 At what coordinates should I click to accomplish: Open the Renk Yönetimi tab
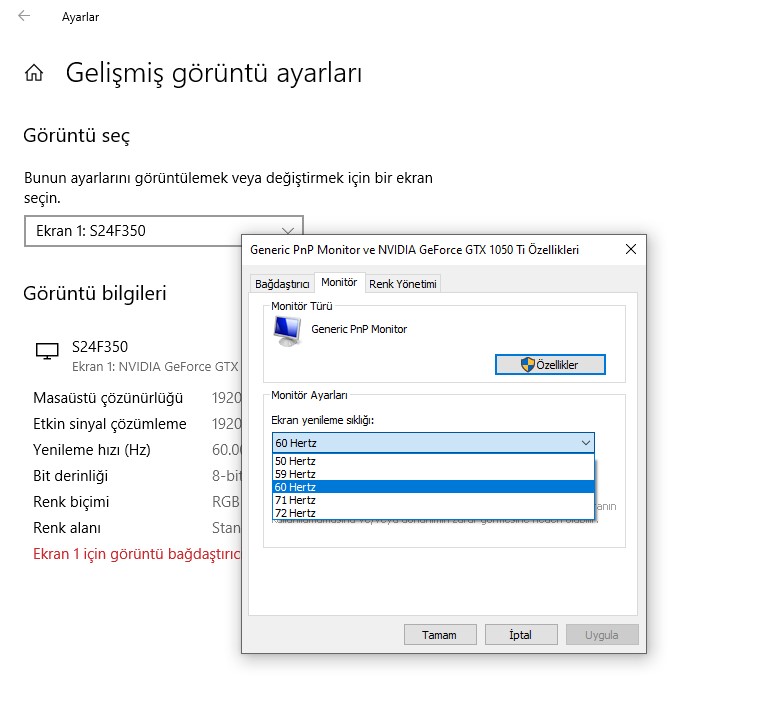point(403,284)
